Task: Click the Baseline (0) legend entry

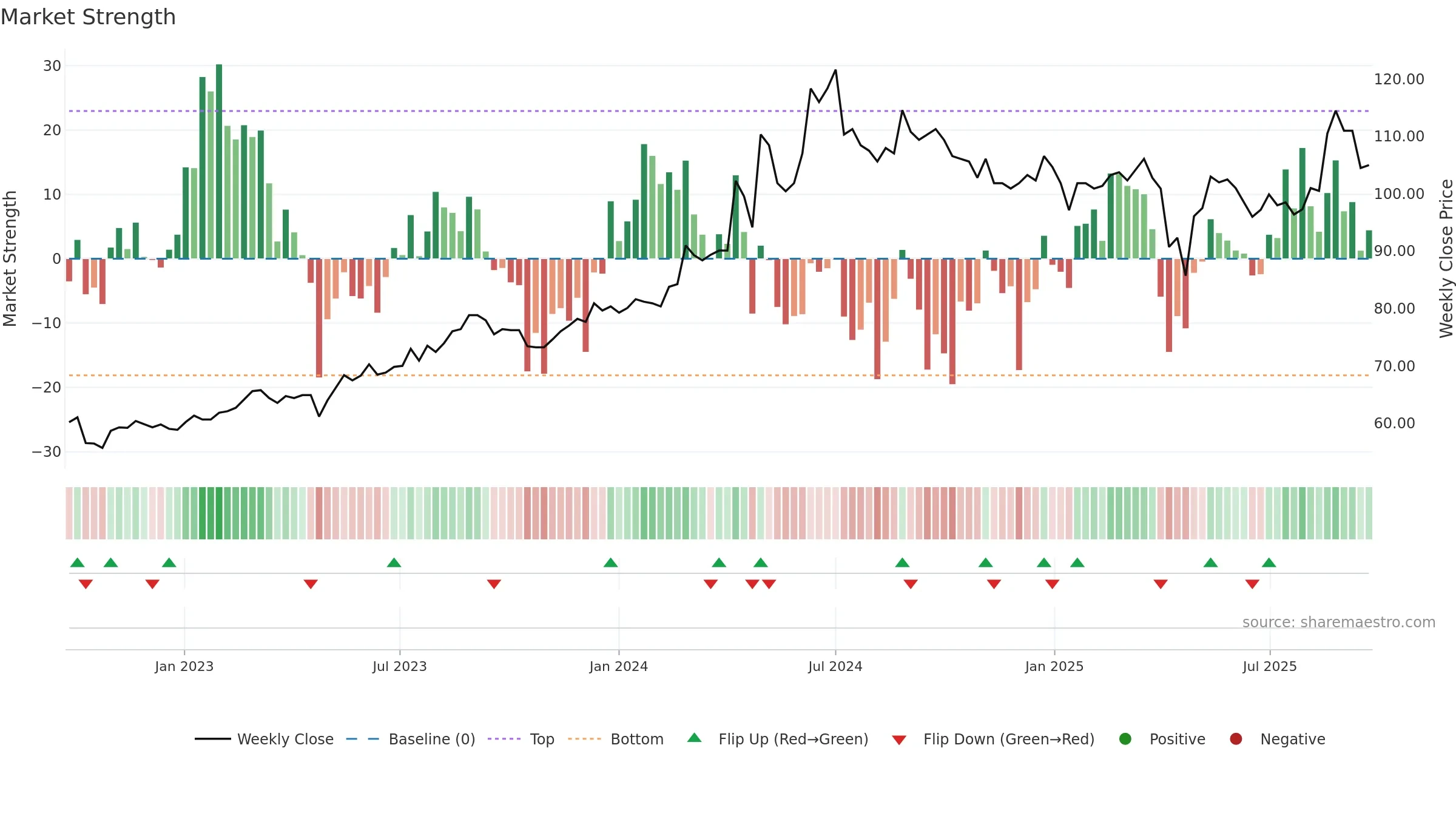Action: [x=411, y=739]
